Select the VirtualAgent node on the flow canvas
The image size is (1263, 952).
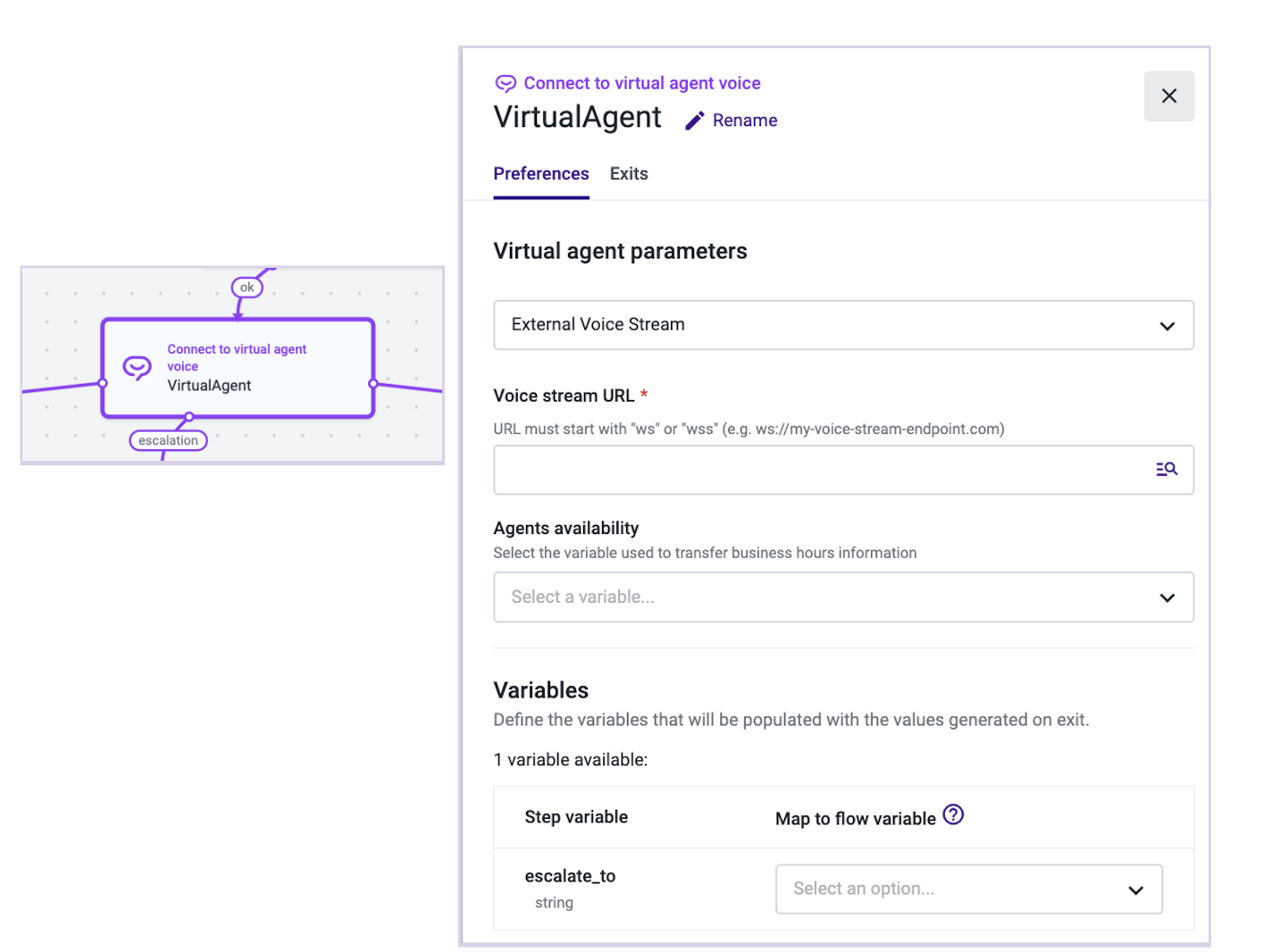pos(238,367)
